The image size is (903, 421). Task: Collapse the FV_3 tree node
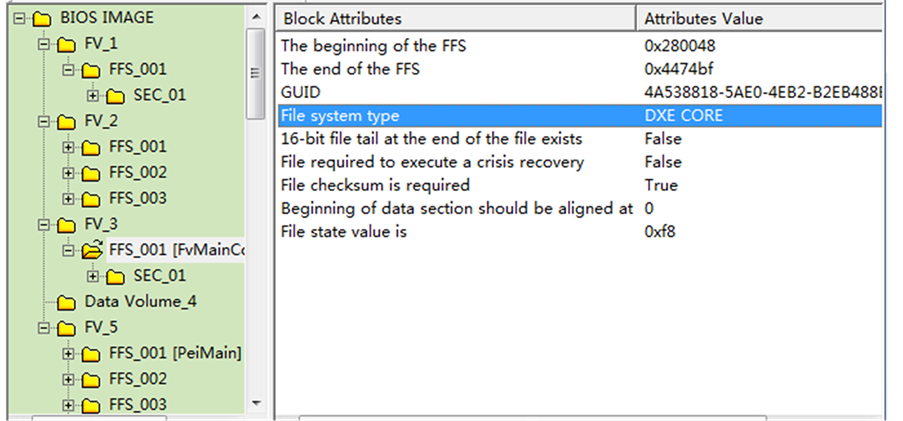pos(42,225)
